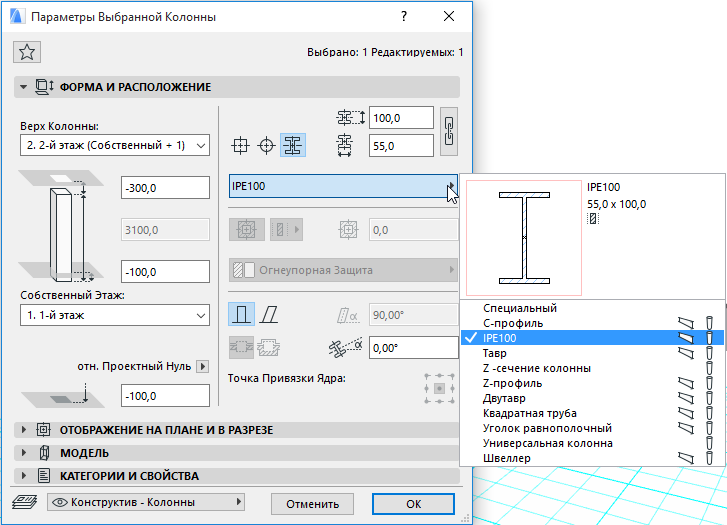Click the Проектный Нуль elevation field
Screen dimensions: 727x525
(165, 396)
